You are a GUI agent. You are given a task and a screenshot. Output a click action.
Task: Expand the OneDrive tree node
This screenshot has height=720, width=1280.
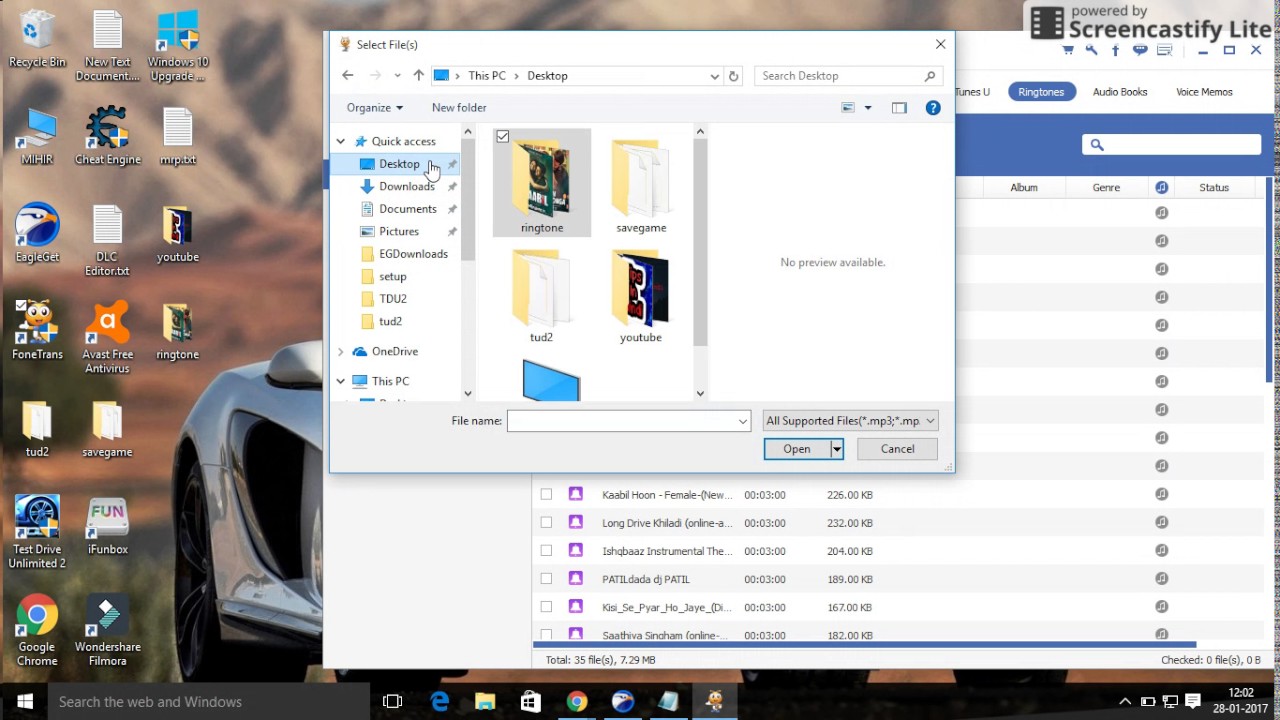pos(340,351)
